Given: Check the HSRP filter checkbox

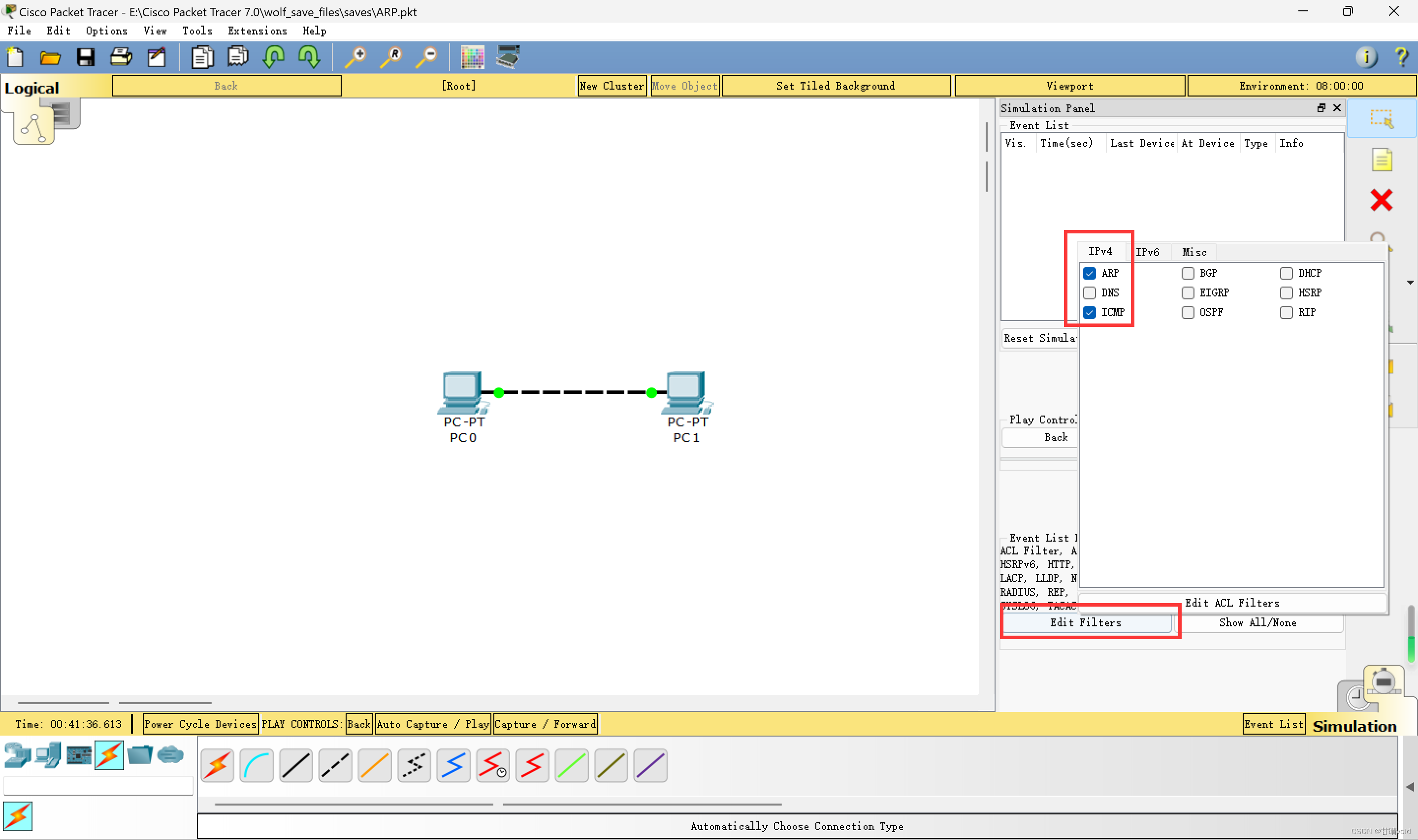Looking at the screenshot, I should (1286, 292).
